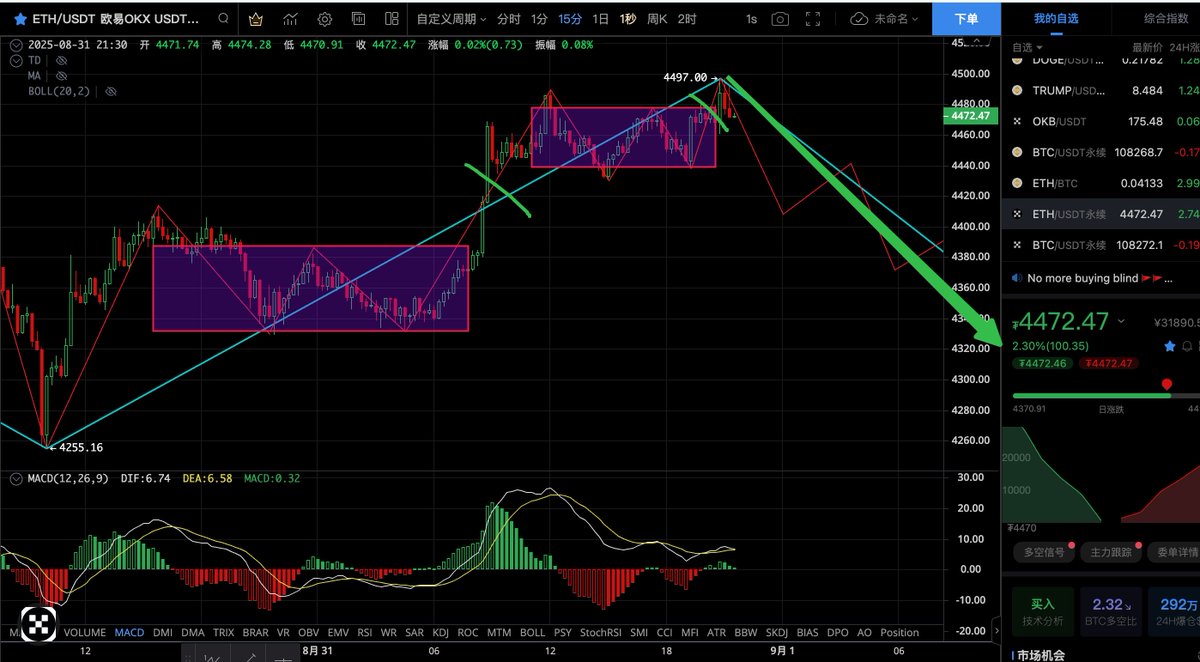This screenshot has height=662, width=1200.
Task: Collapse the indicator legend arrow near date
Action: (18, 45)
